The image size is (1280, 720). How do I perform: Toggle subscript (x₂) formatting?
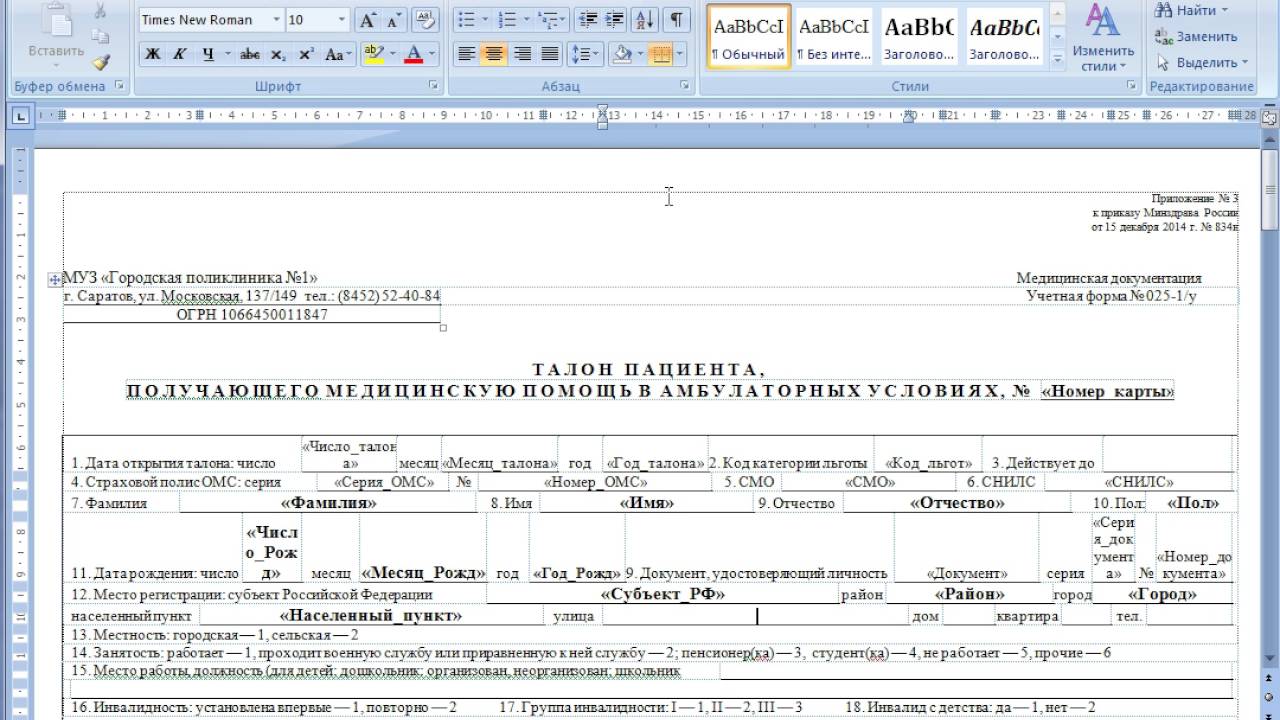pyautogui.click(x=278, y=54)
